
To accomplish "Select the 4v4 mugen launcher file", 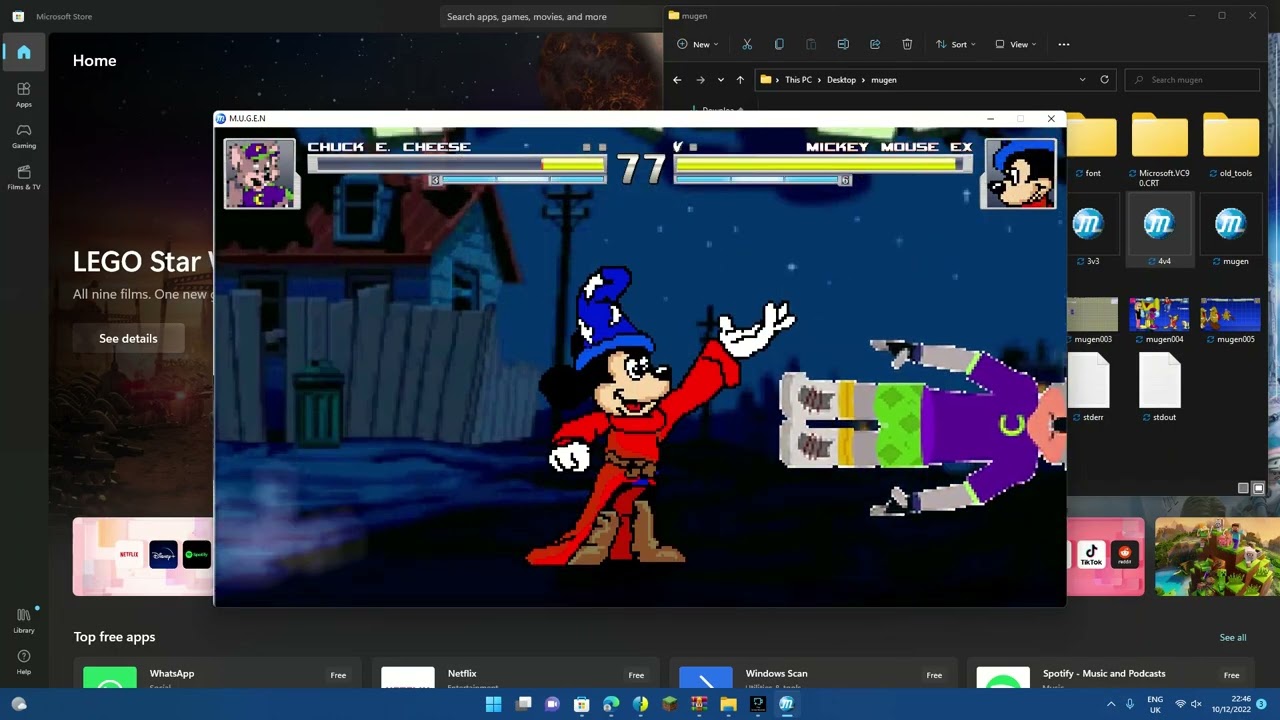I will point(1160,232).
